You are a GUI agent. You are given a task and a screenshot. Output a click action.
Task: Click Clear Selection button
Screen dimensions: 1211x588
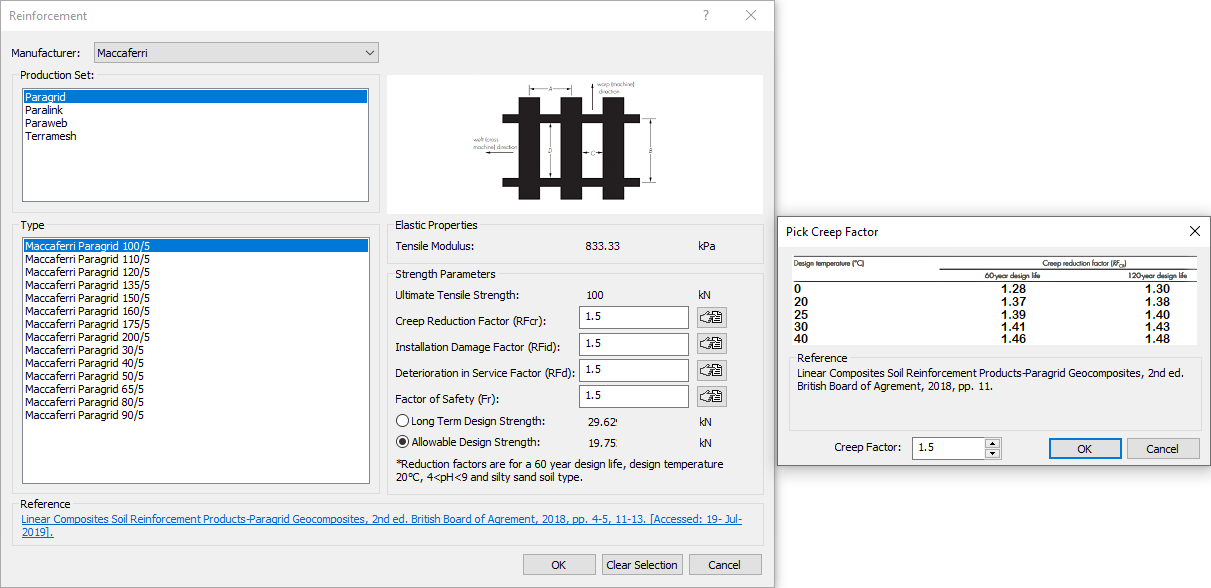coord(642,565)
